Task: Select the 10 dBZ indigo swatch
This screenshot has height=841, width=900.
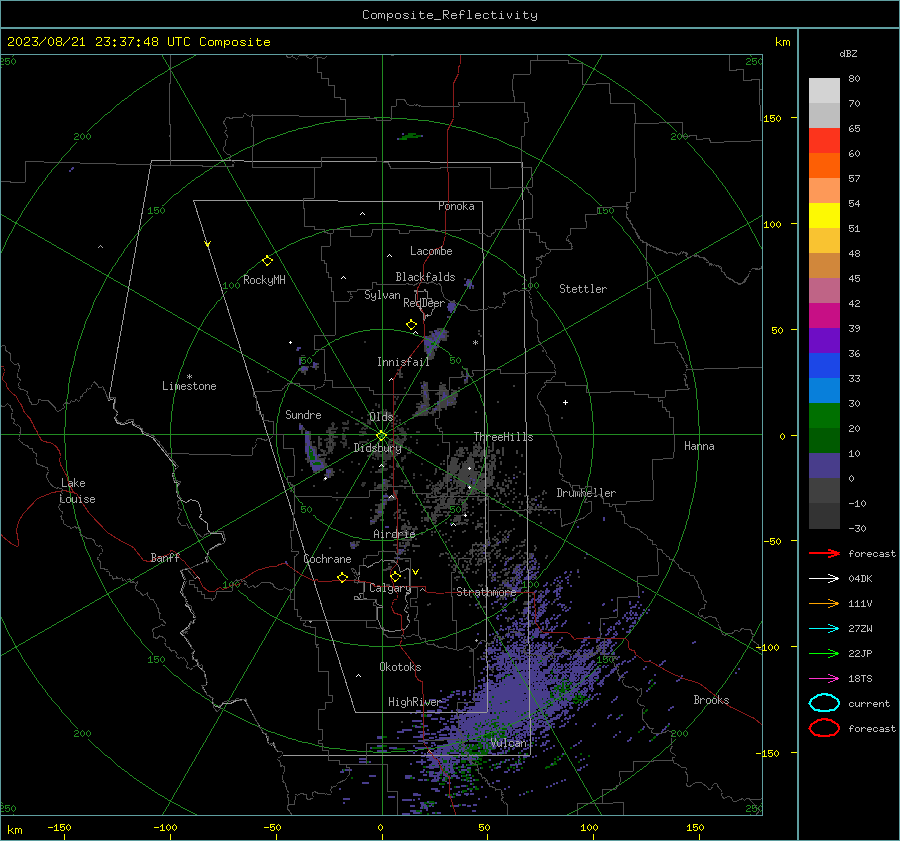Action: pyautogui.click(x=824, y=465)
